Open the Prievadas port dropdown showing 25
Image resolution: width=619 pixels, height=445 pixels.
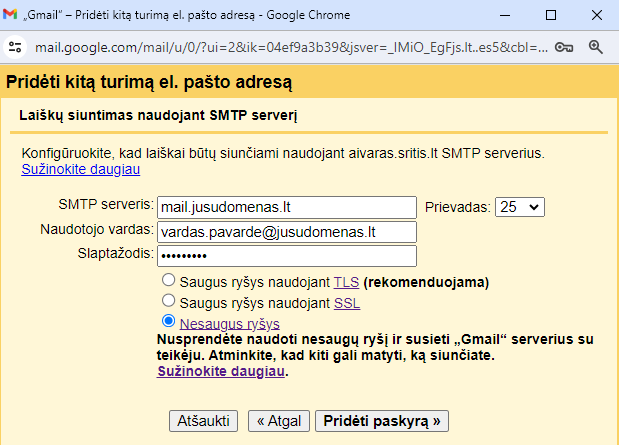[520, 207]
